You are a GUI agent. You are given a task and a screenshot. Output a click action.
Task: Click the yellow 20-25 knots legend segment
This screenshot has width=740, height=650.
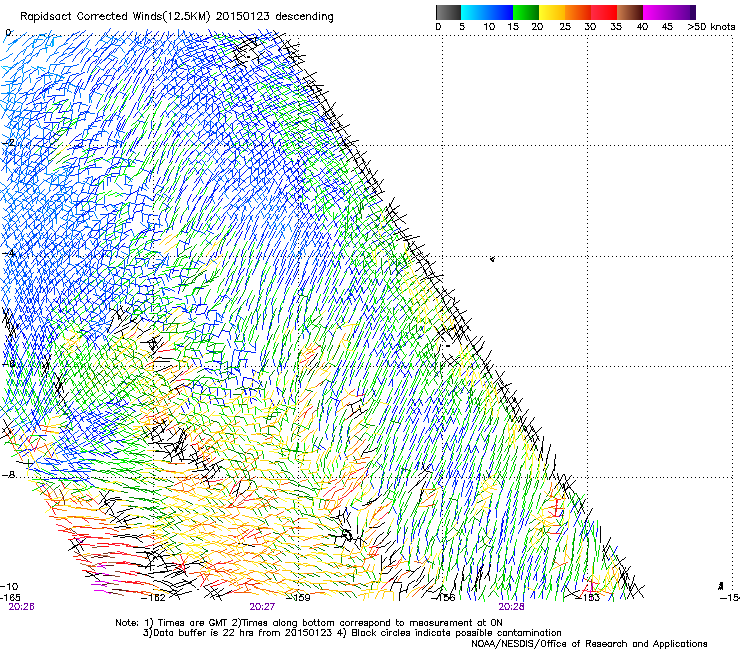click(552, 12)
